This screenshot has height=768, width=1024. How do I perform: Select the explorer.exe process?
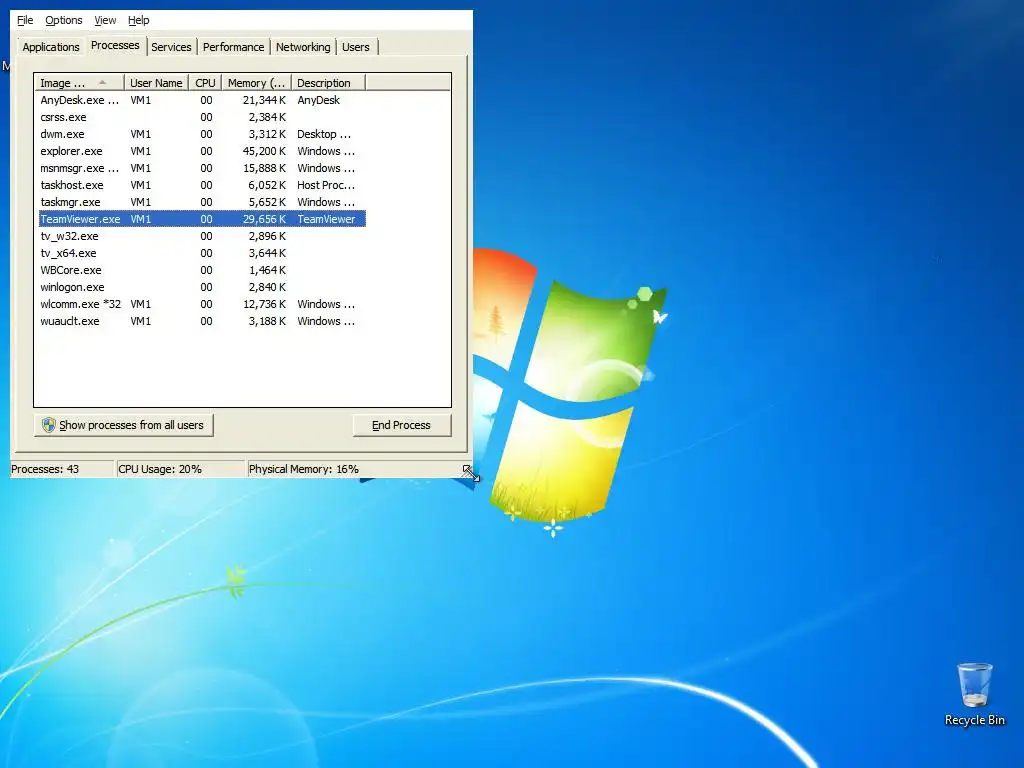point(202,151)
